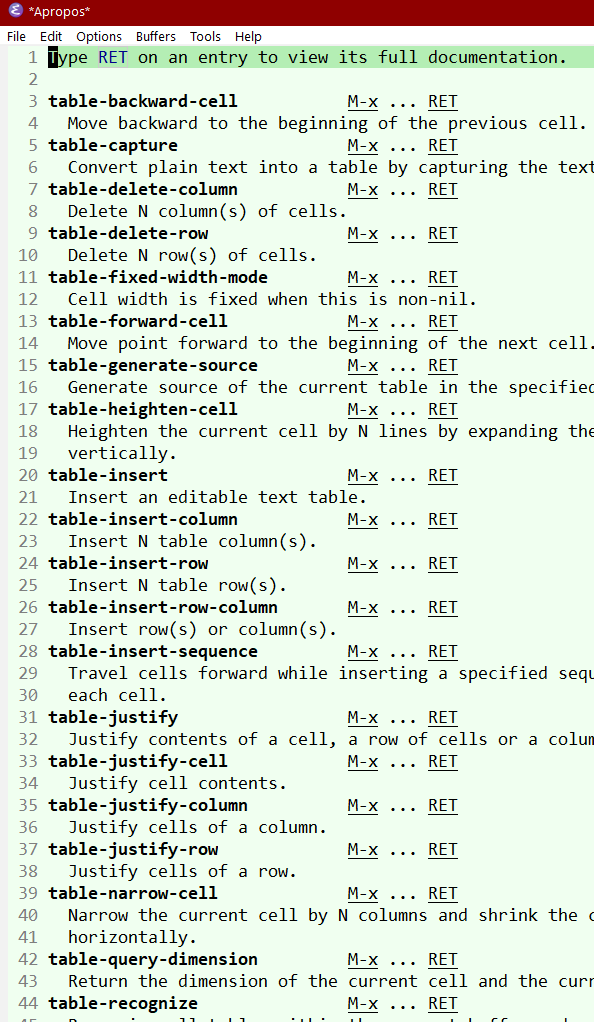Open the Buffers menu
Viewport: 594px width, 1022px height.
coord(155,36)
